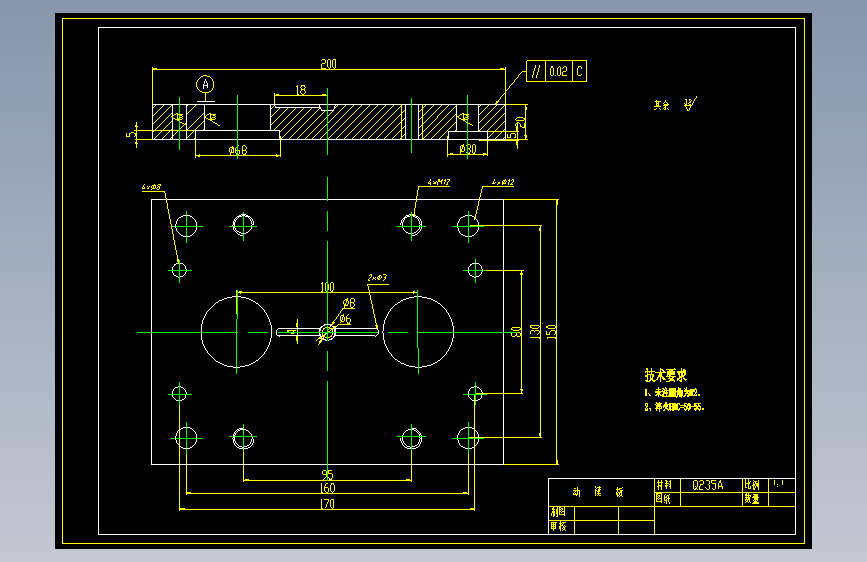
Task: Select the 95 horizontal dimension
Action: coord(327,475)
